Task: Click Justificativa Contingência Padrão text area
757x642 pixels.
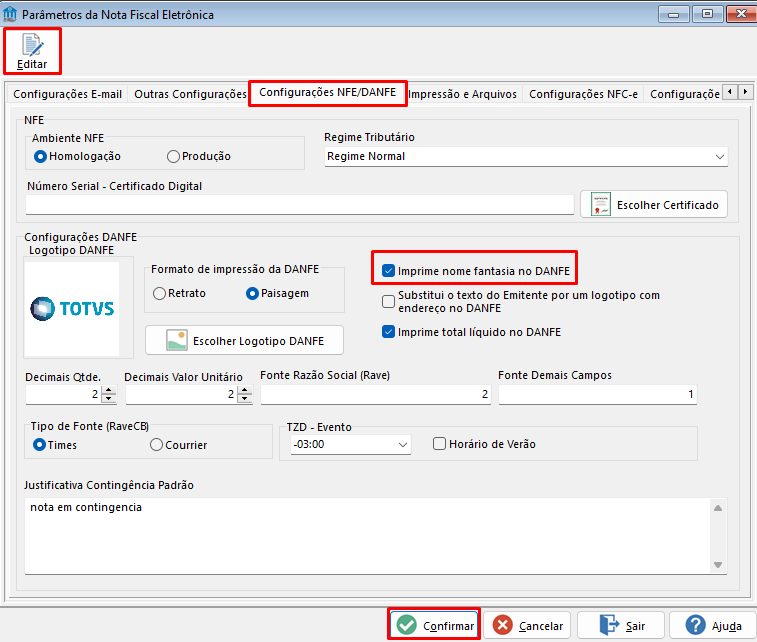Action: (x=376, y=536)
